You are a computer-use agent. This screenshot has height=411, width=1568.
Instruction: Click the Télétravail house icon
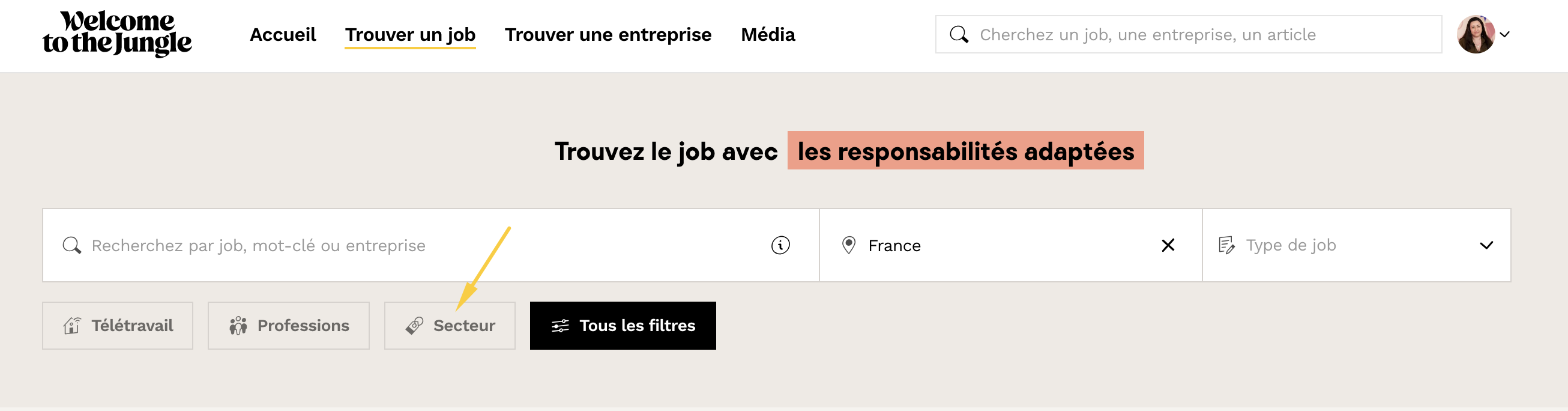(x=72, y=326)
